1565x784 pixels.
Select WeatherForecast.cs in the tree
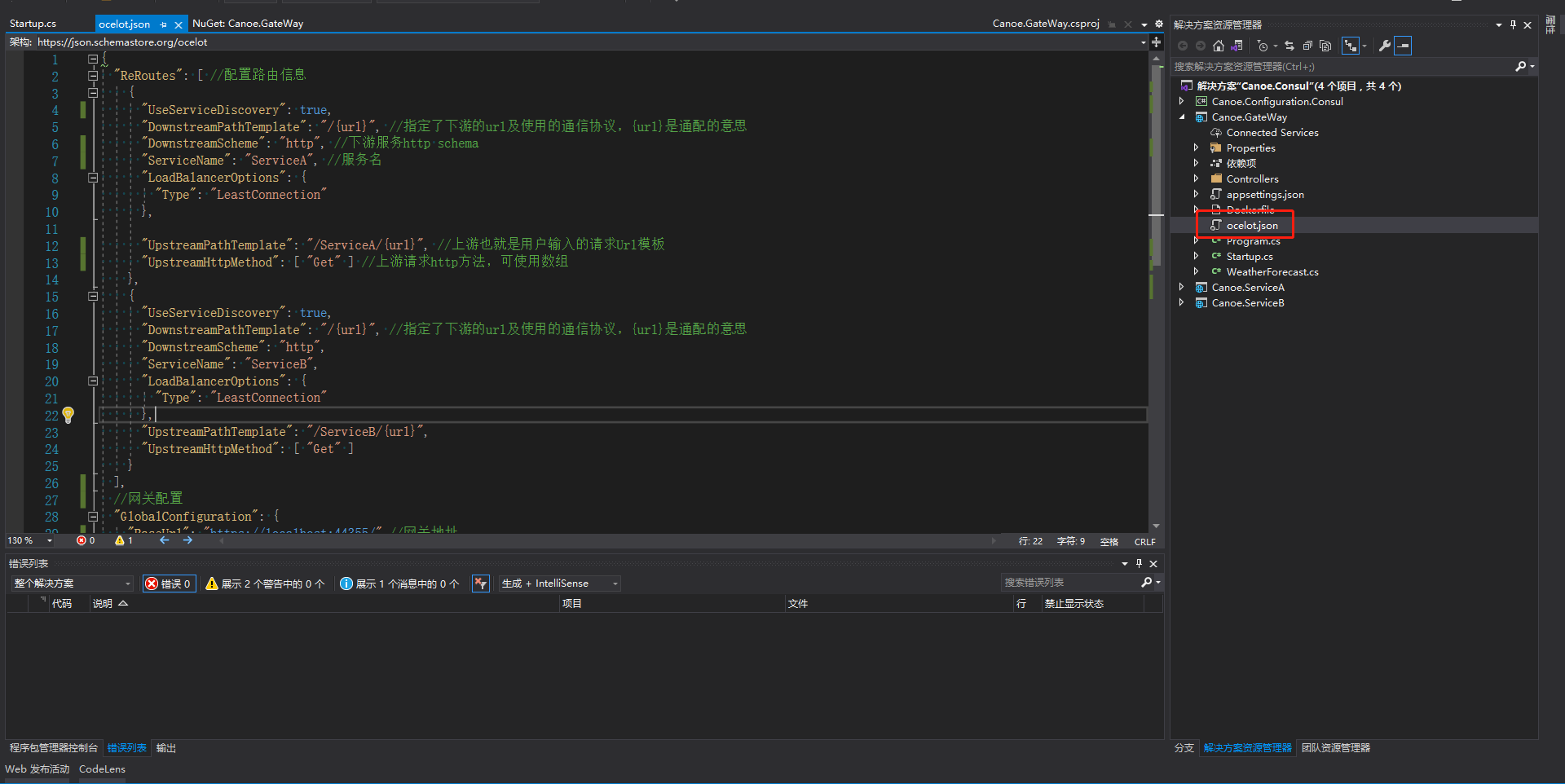pyautogui.click(x=1272, y=271)
